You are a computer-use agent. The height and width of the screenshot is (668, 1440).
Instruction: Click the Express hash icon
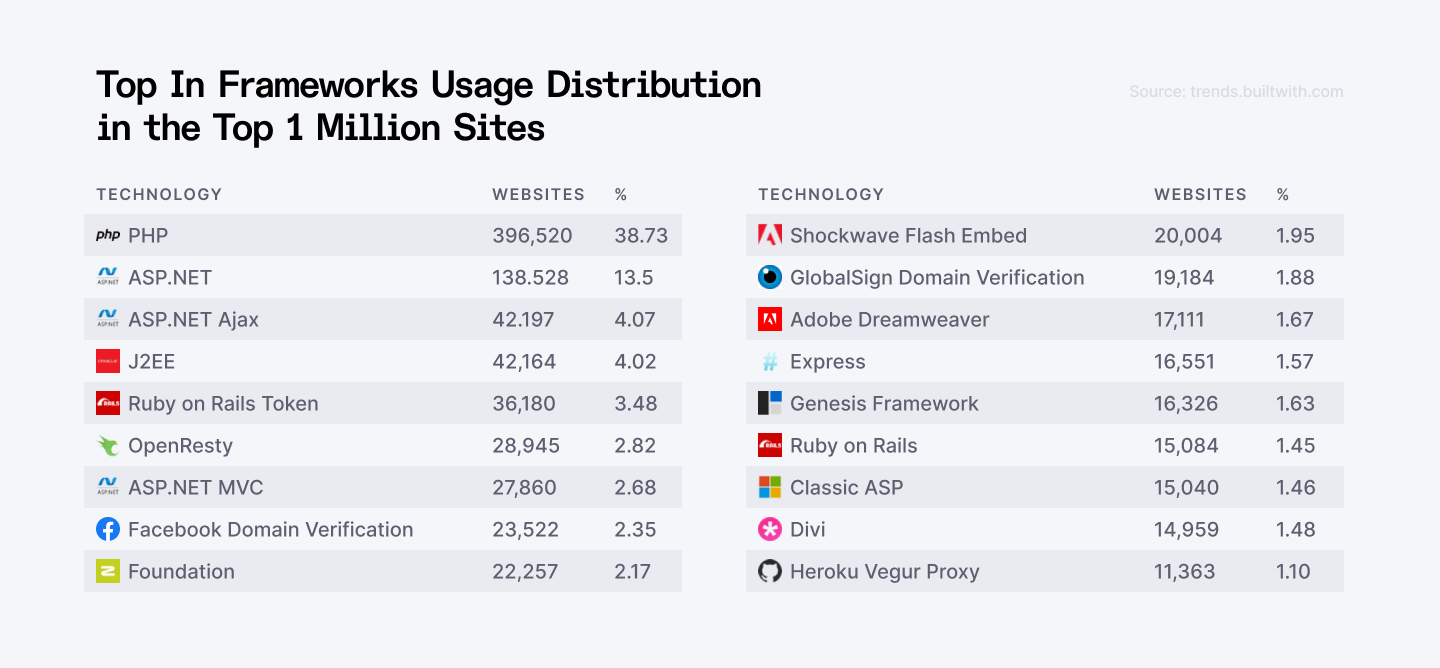[770, 362]
